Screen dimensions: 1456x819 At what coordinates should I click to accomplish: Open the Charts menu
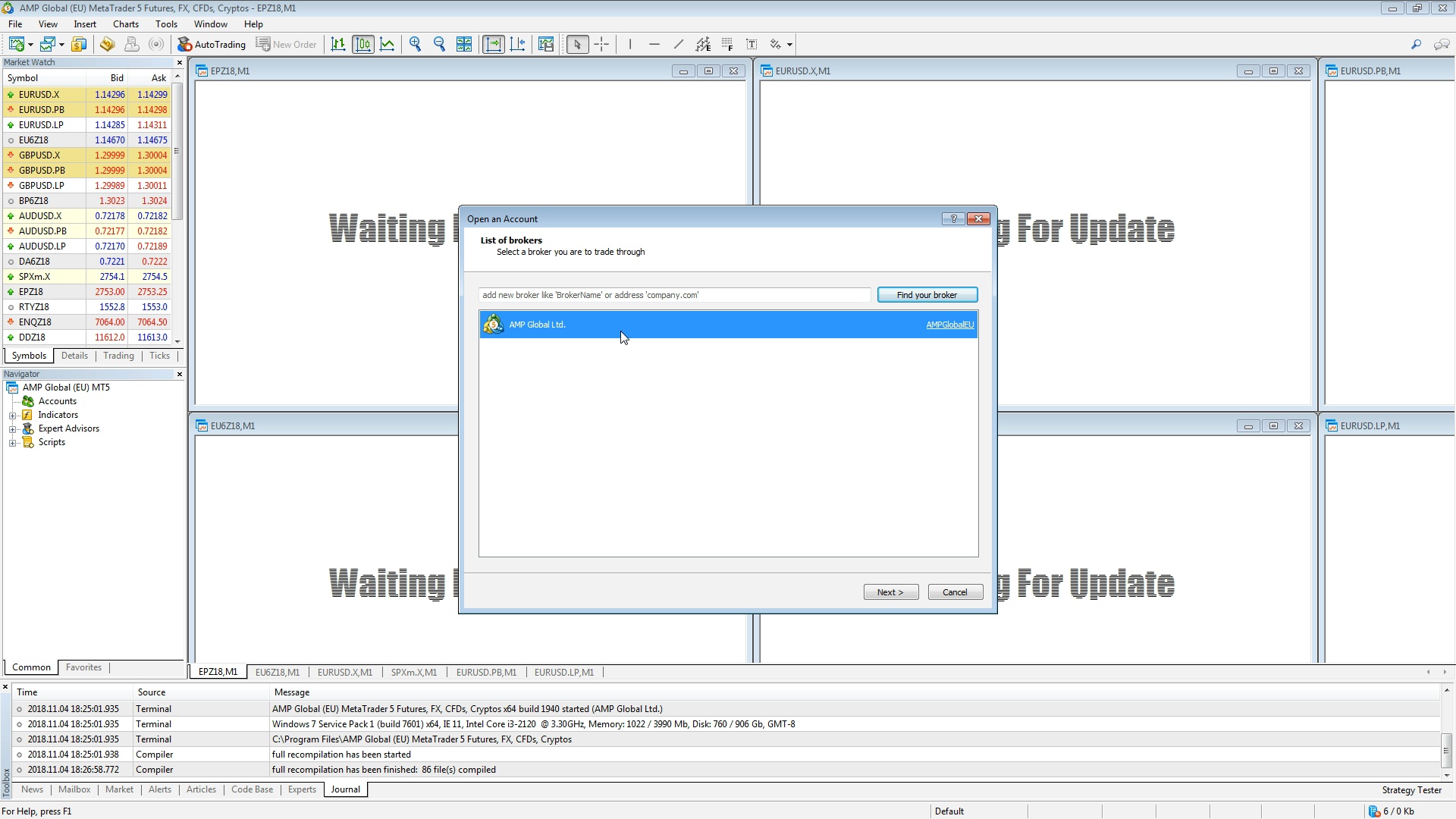click(x=126, y=24)
